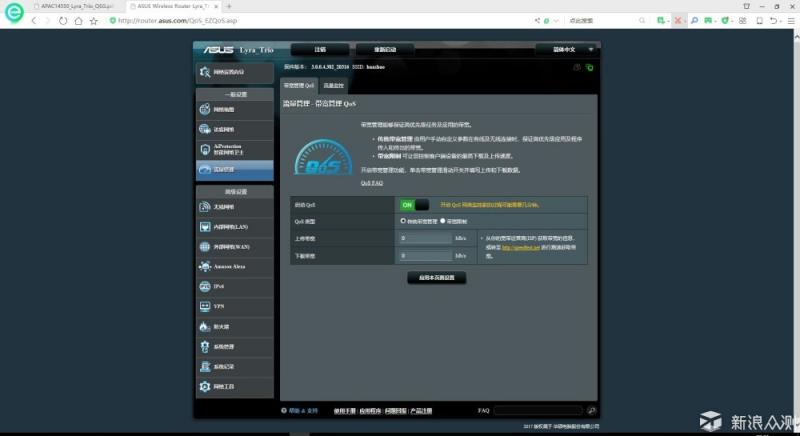Select the Traditional QoS radio button

tap(403, 221)
